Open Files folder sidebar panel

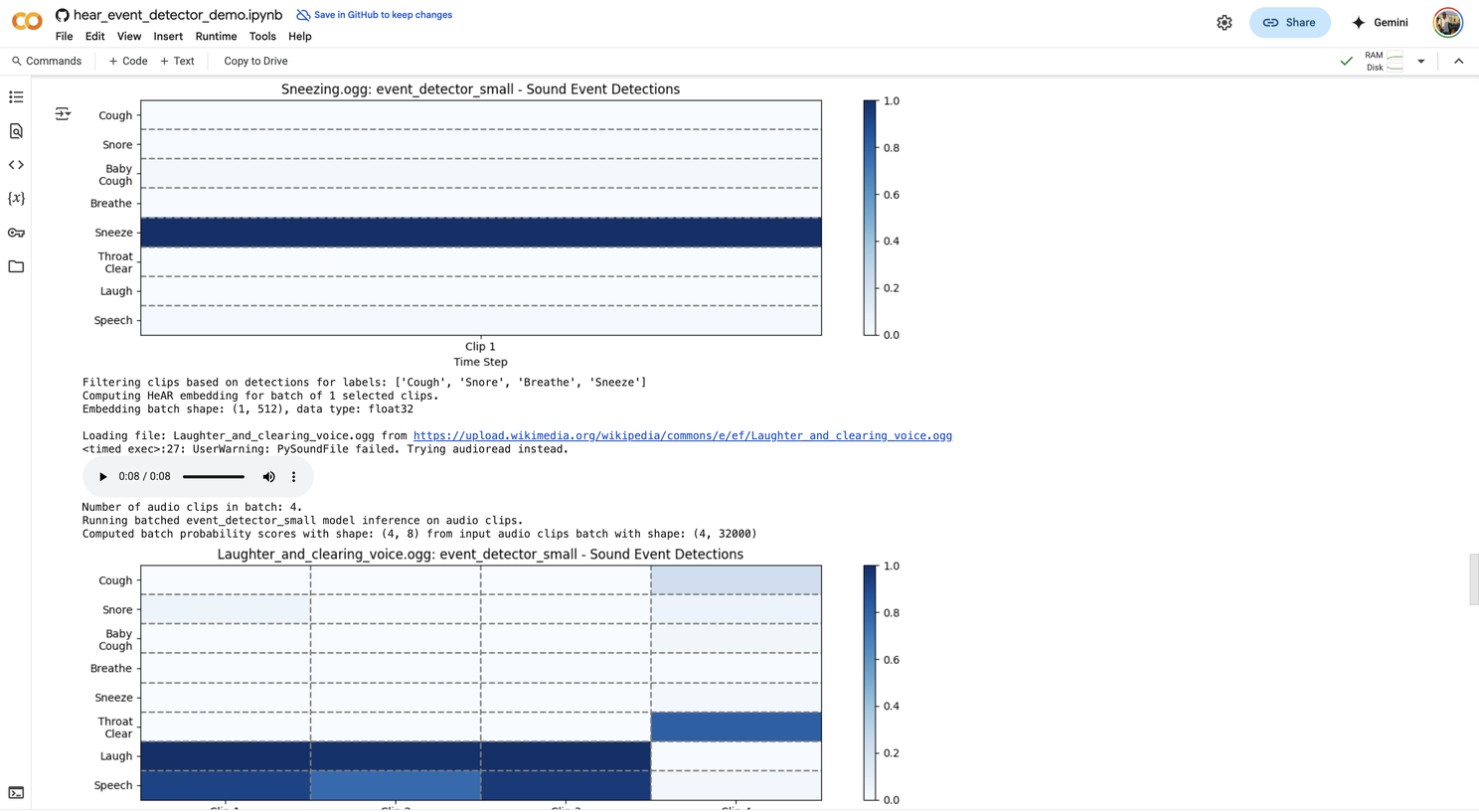click(x=16, y=266)
